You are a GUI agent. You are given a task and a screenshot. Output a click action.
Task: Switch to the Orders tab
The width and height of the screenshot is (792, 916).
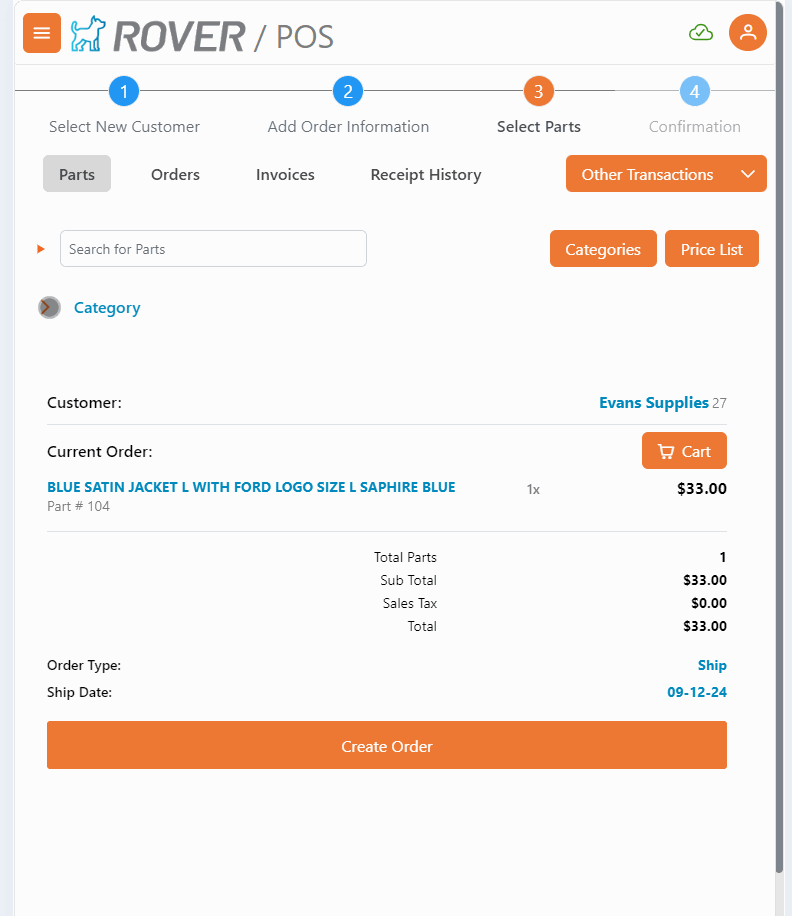point(175,174)
